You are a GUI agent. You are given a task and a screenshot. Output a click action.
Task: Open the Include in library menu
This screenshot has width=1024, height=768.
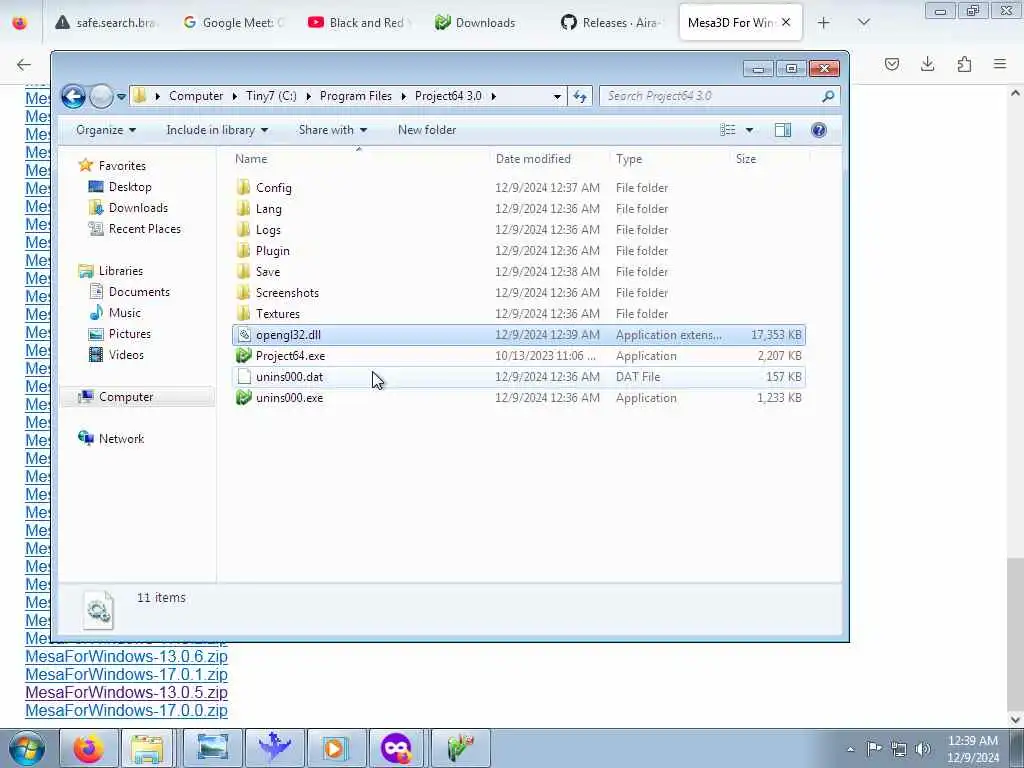(x=217, y=130)
